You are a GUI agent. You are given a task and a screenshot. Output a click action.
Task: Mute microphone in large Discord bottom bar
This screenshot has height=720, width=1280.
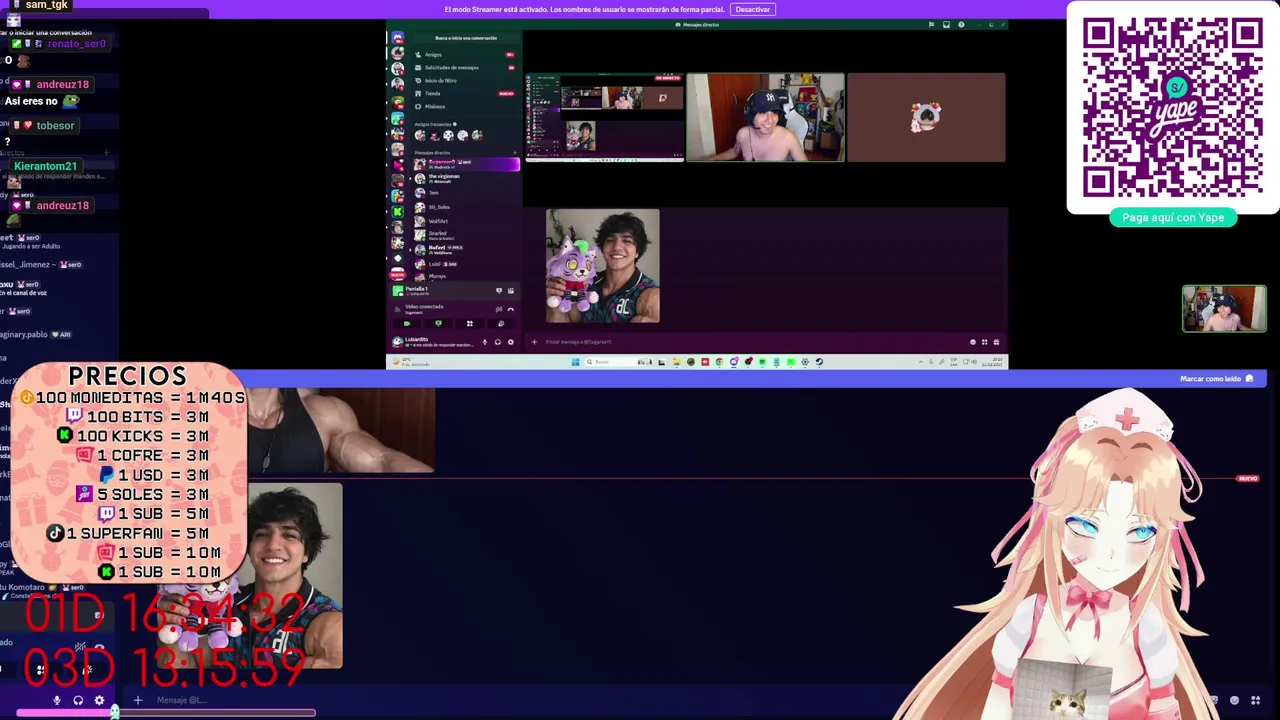[57, 701]
